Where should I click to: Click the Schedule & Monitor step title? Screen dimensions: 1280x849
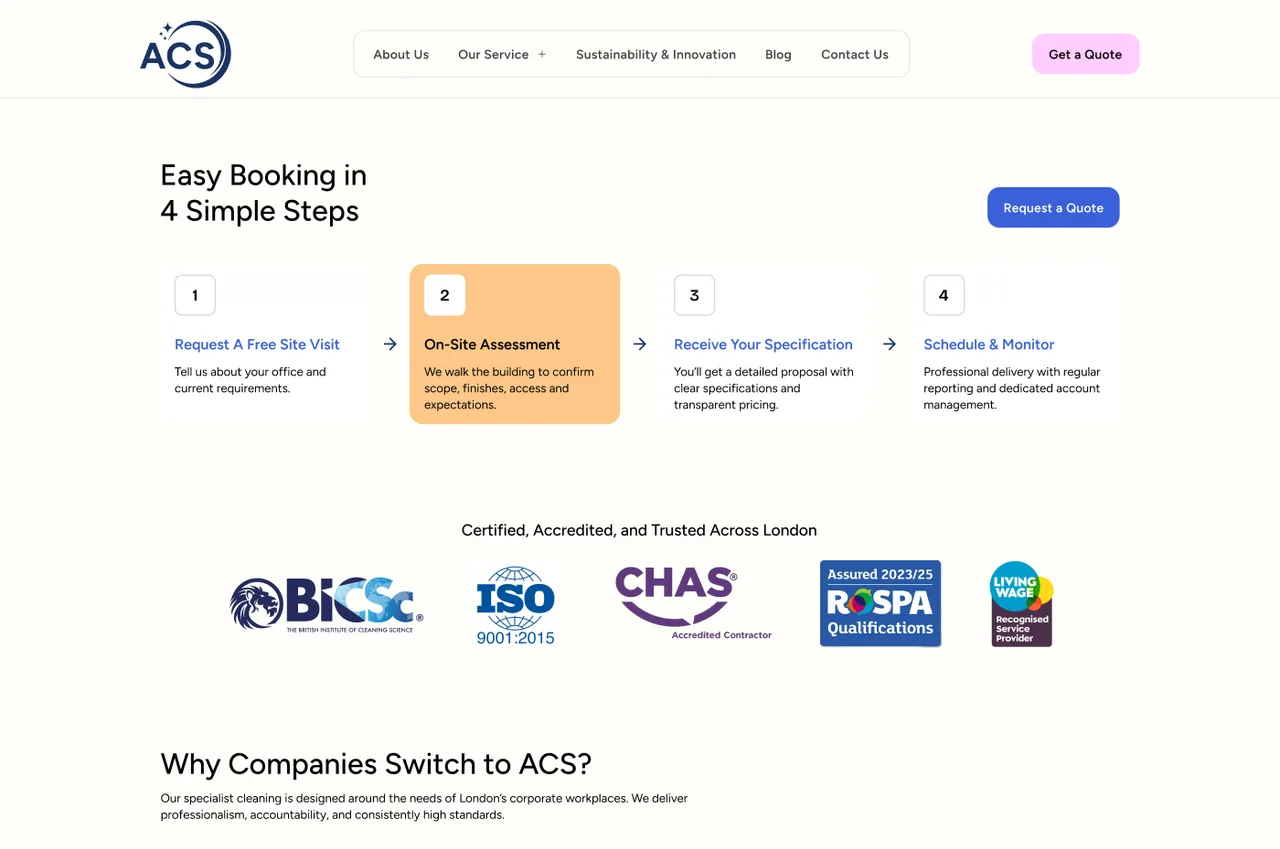point(989,344)
